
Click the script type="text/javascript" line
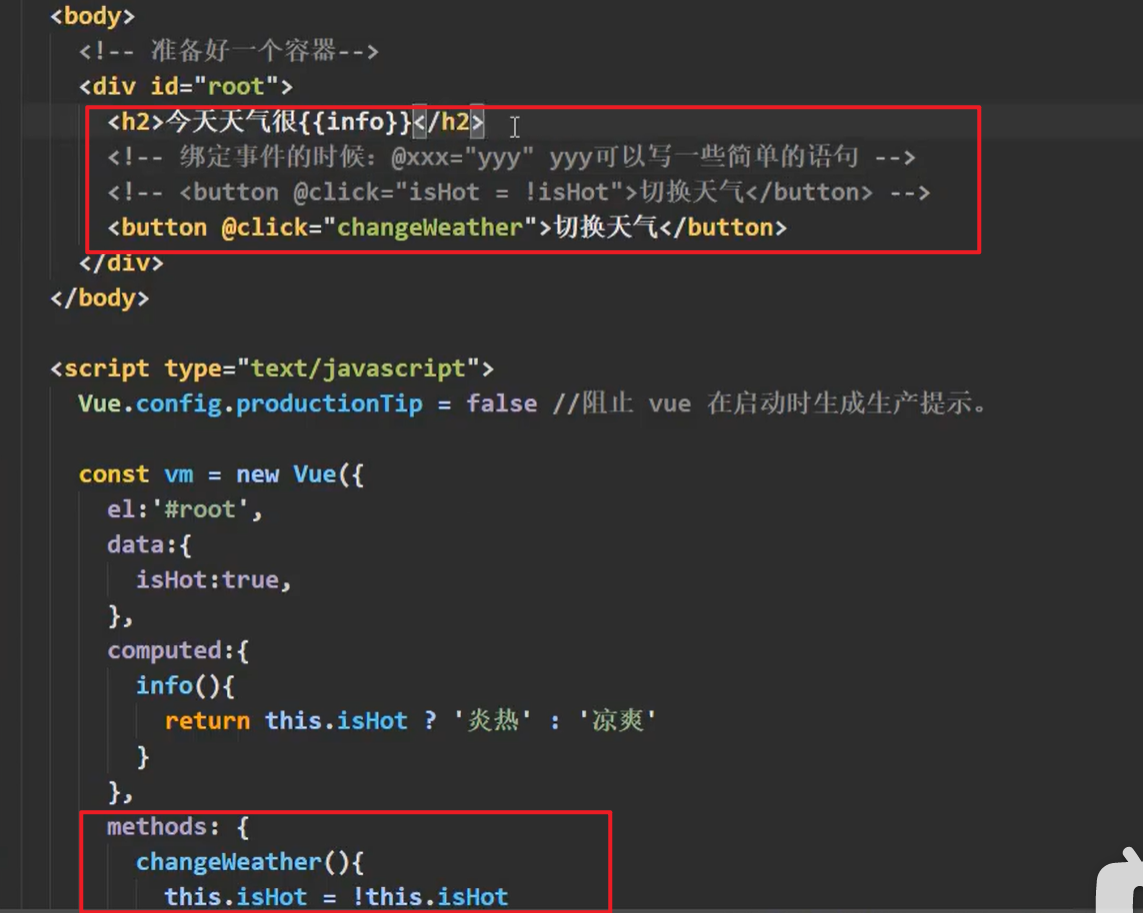pos(272,368)
